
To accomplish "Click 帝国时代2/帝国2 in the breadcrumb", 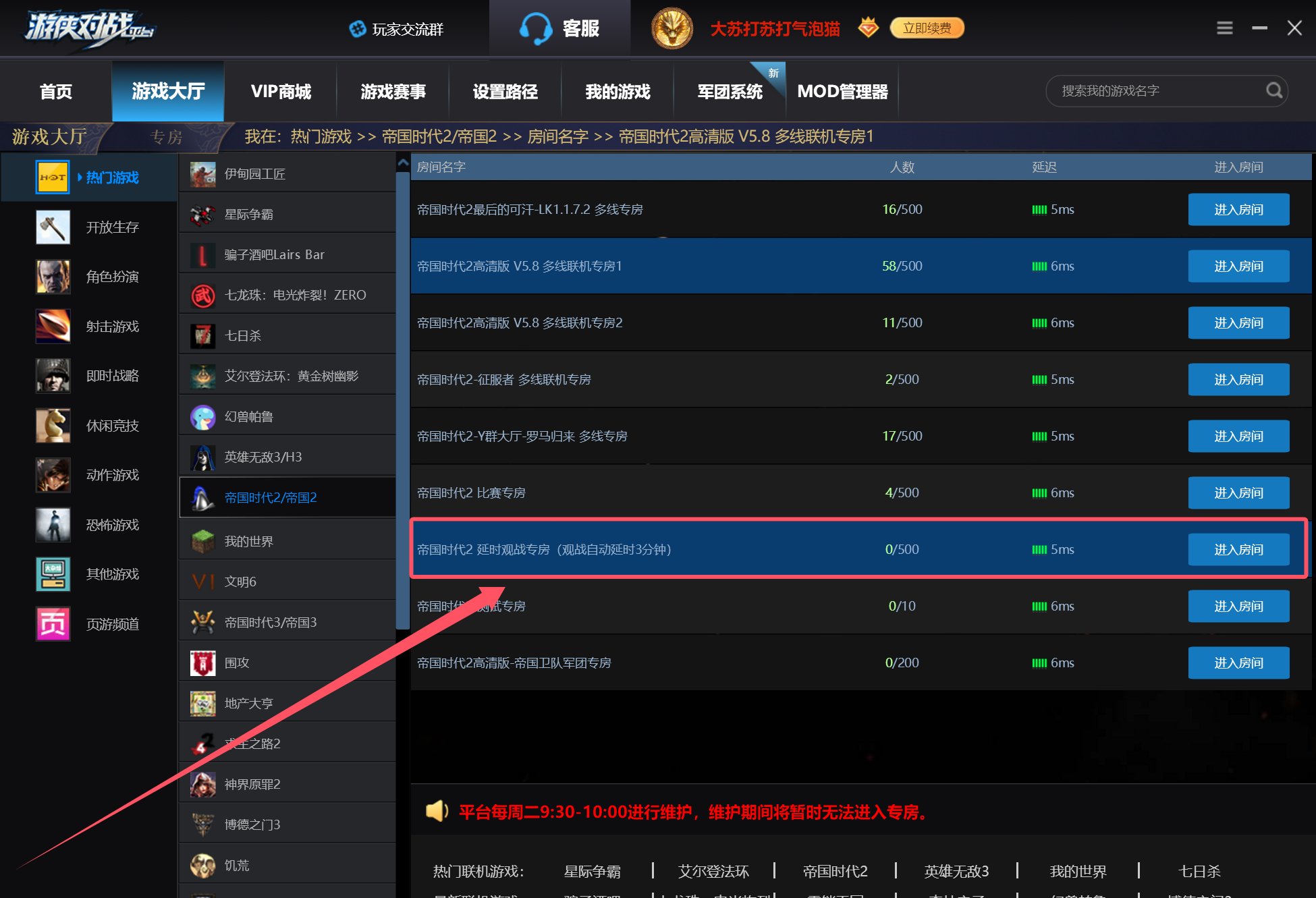I will tap(439, 136).
